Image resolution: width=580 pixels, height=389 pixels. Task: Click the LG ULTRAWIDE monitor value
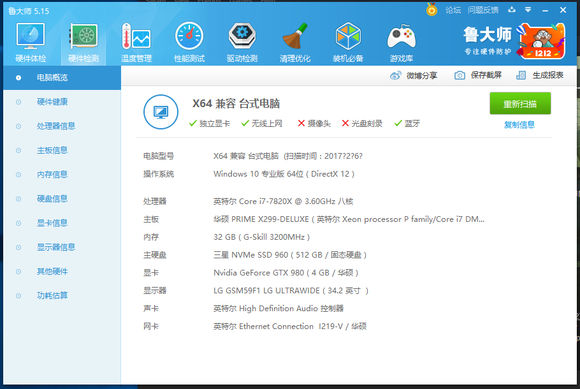pos(291,291)
